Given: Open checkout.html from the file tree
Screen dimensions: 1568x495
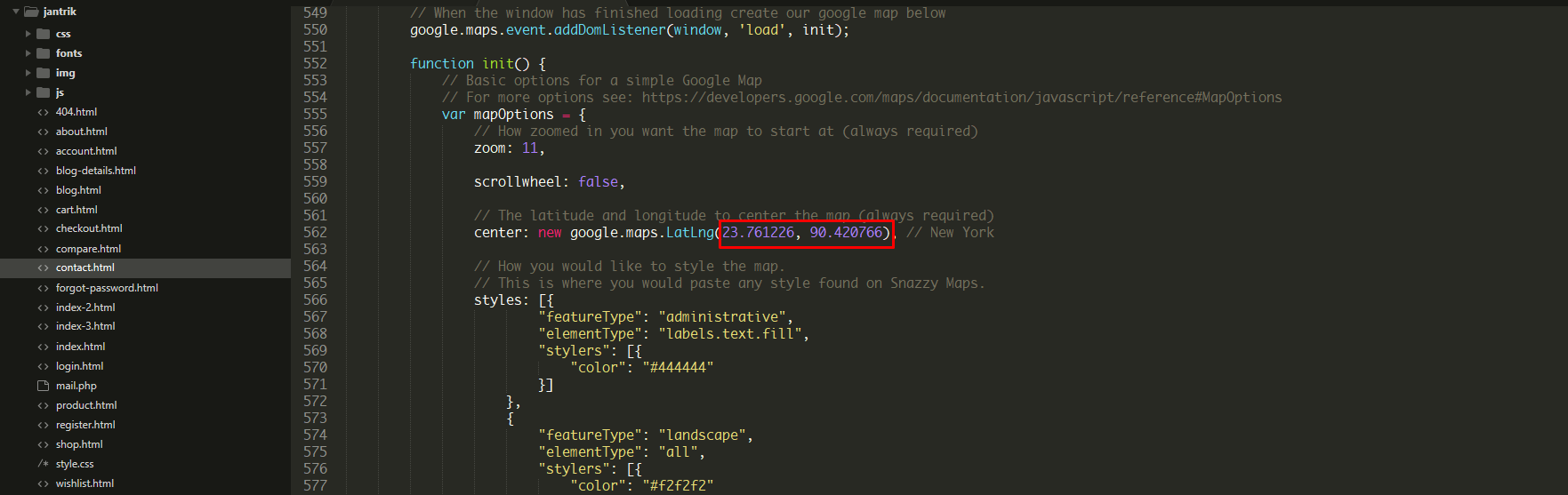Looking at the screenshot, I should pos(89,228).
